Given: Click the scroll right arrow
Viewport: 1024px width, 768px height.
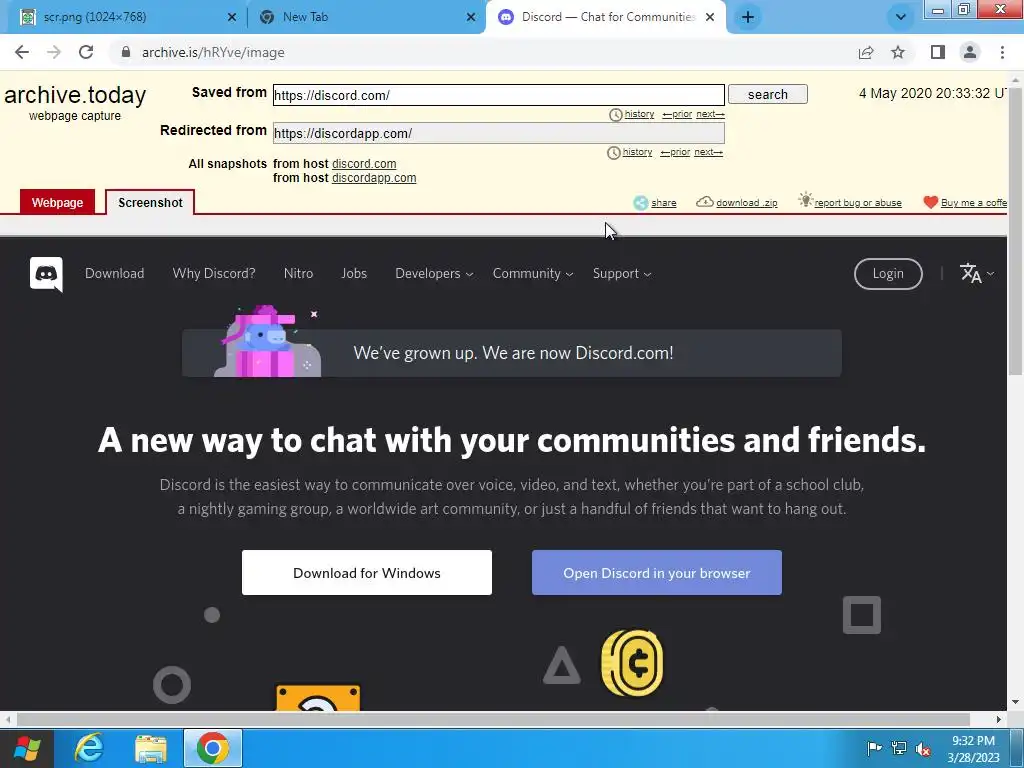Looking at the screenshot, I should coord(999,720).
